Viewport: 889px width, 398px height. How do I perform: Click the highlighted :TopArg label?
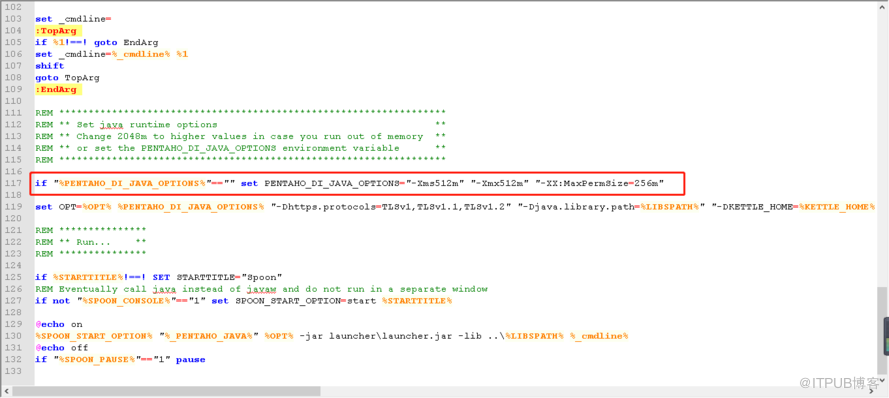(56, 31)
